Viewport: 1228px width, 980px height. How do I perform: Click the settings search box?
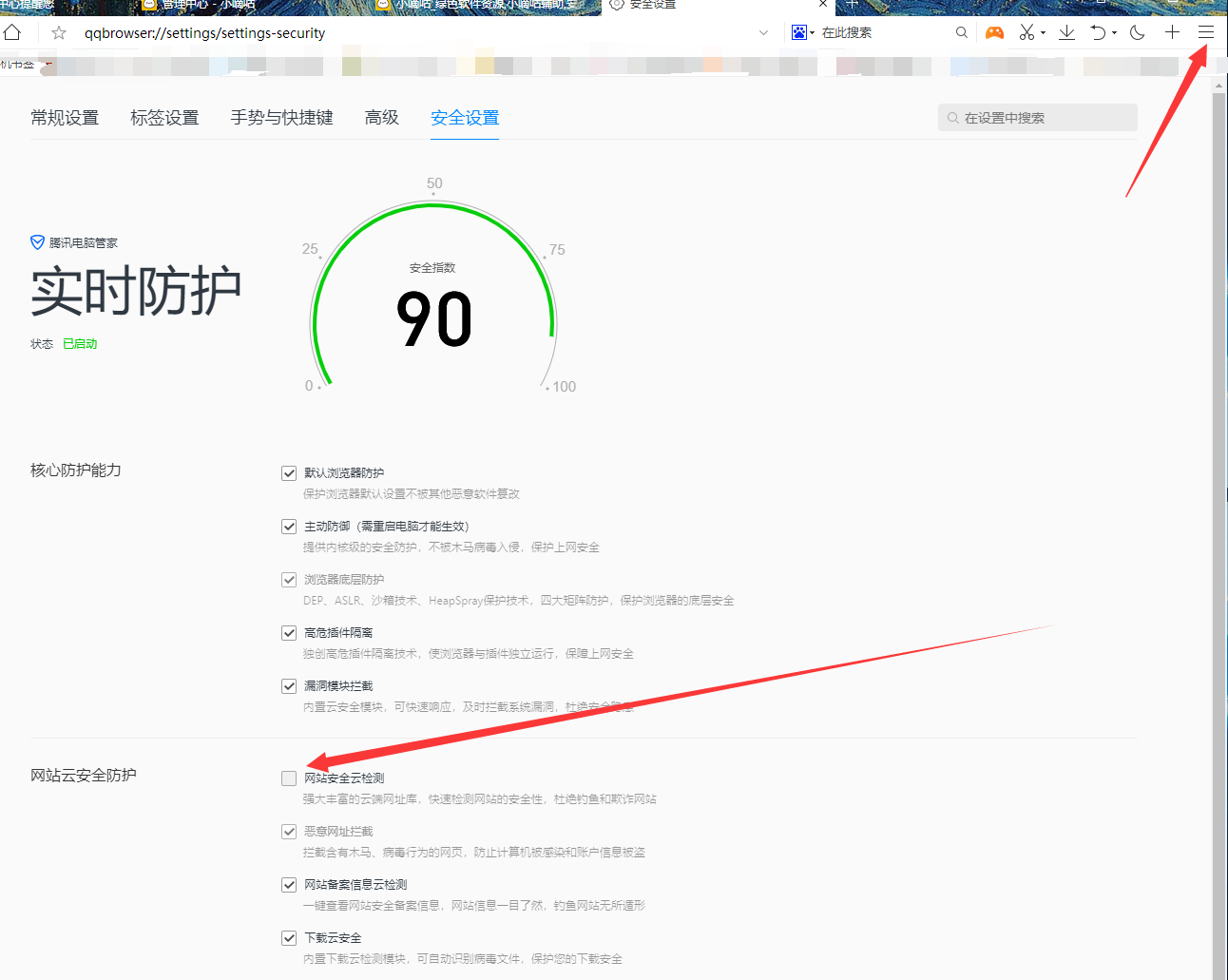pos(1037,117)
